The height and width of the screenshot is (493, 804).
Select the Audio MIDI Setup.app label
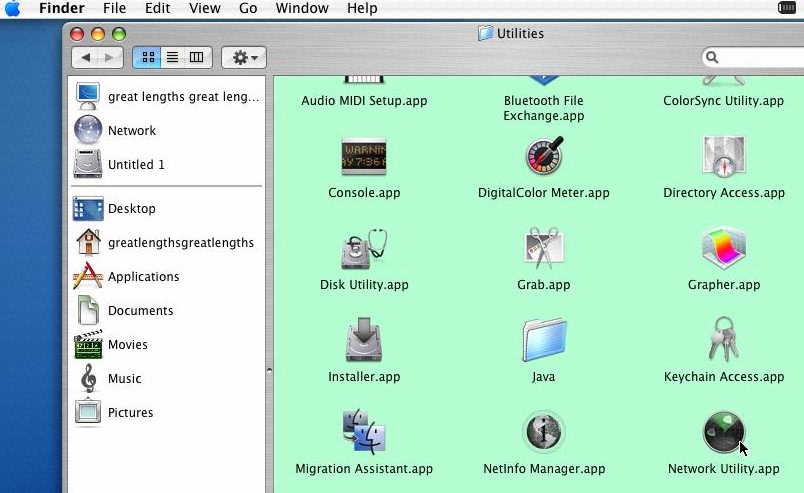[364, 101]
